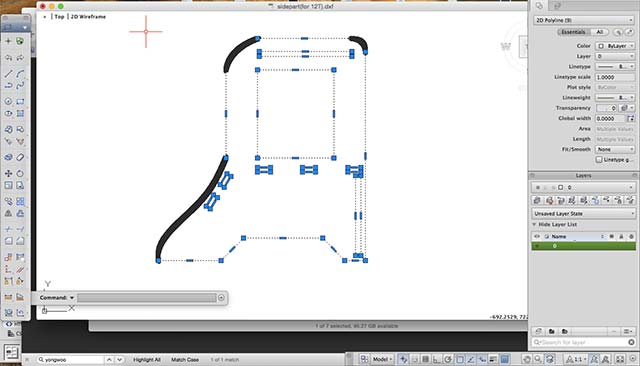The height and width of the screenshot is (366, 640).
Task: Toggle Snap mode in status bar
Action: tap(415, 359)
